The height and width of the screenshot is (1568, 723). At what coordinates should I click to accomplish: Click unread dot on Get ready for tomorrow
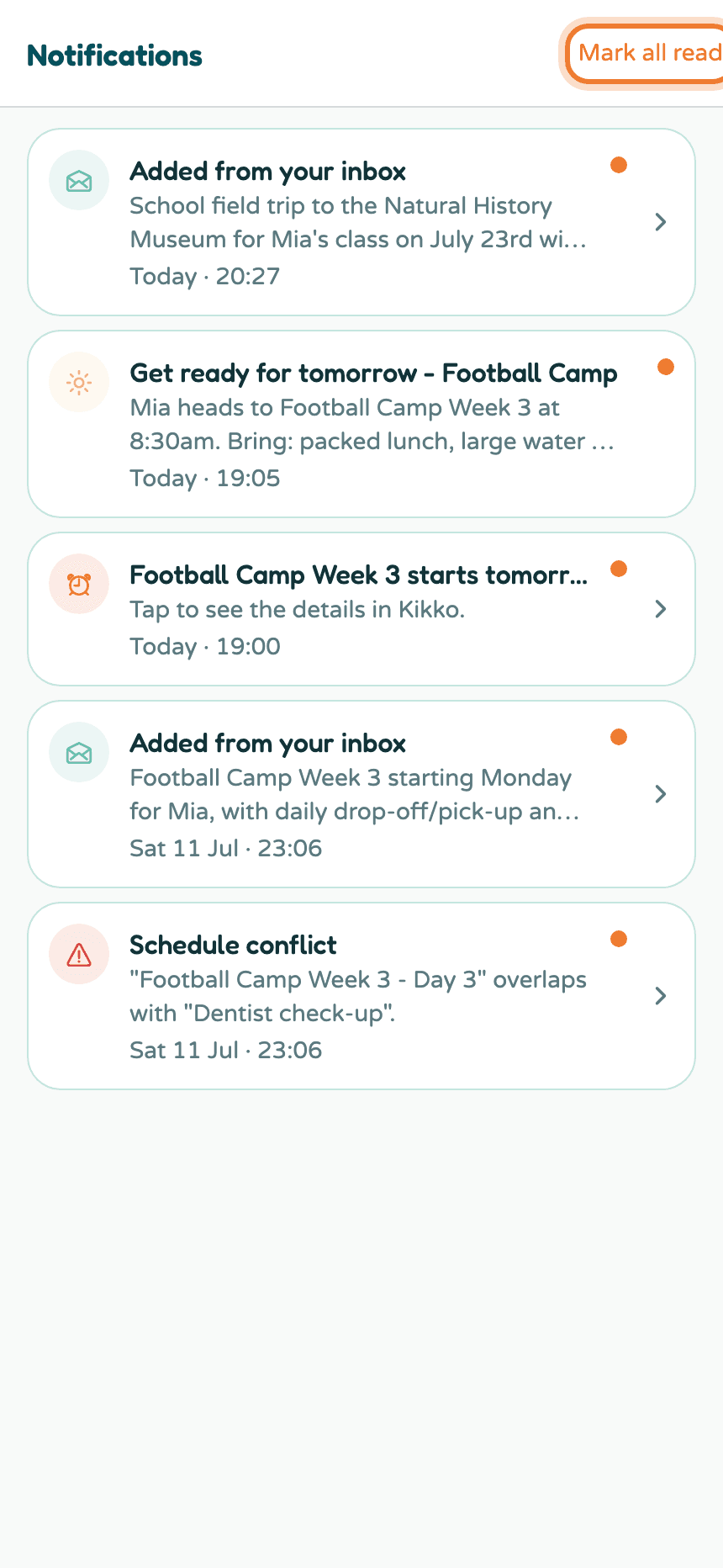[666, 367]
